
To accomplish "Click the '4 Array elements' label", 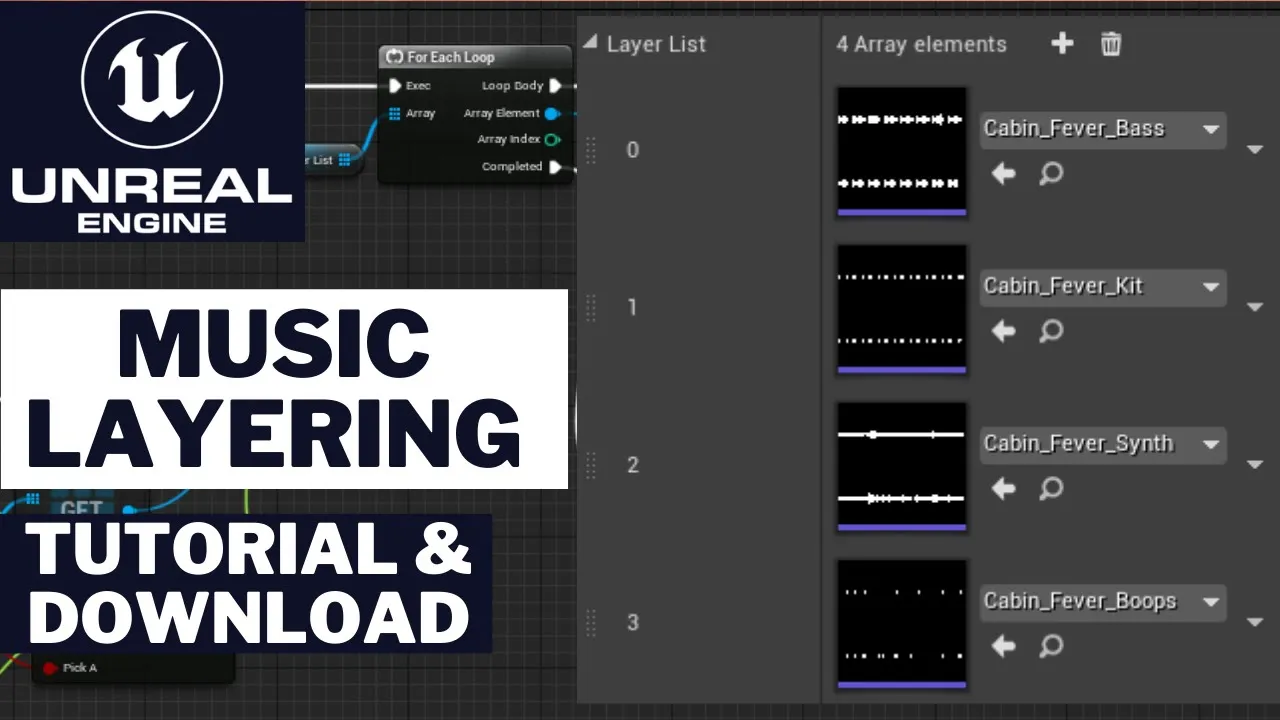I will pos(921,44).
